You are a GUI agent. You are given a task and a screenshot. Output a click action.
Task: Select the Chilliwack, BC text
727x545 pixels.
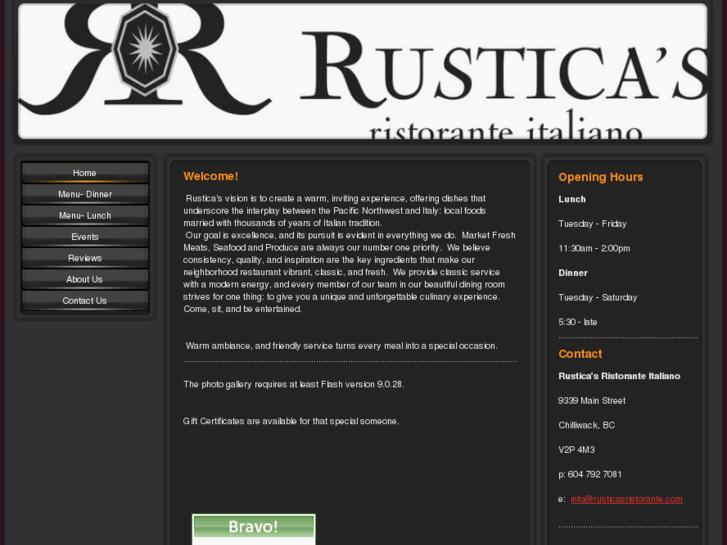(587, 425)
